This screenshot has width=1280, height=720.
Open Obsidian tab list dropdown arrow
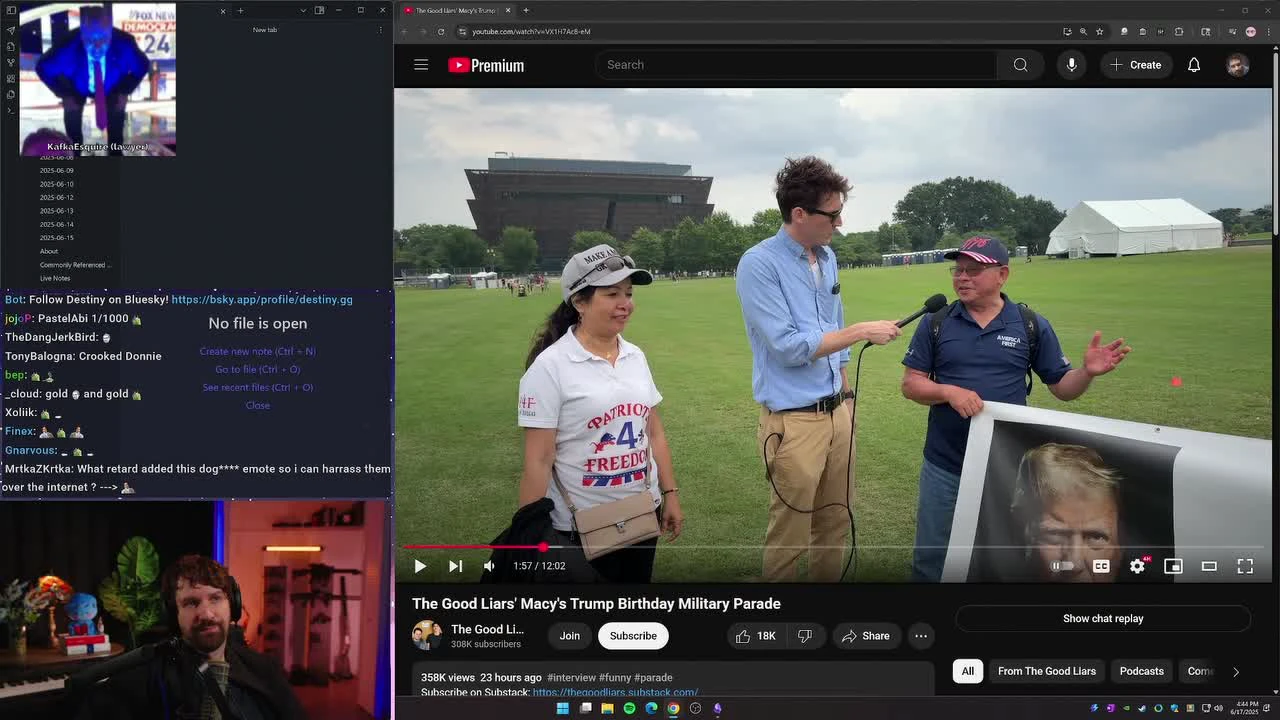tap(303, 10)
